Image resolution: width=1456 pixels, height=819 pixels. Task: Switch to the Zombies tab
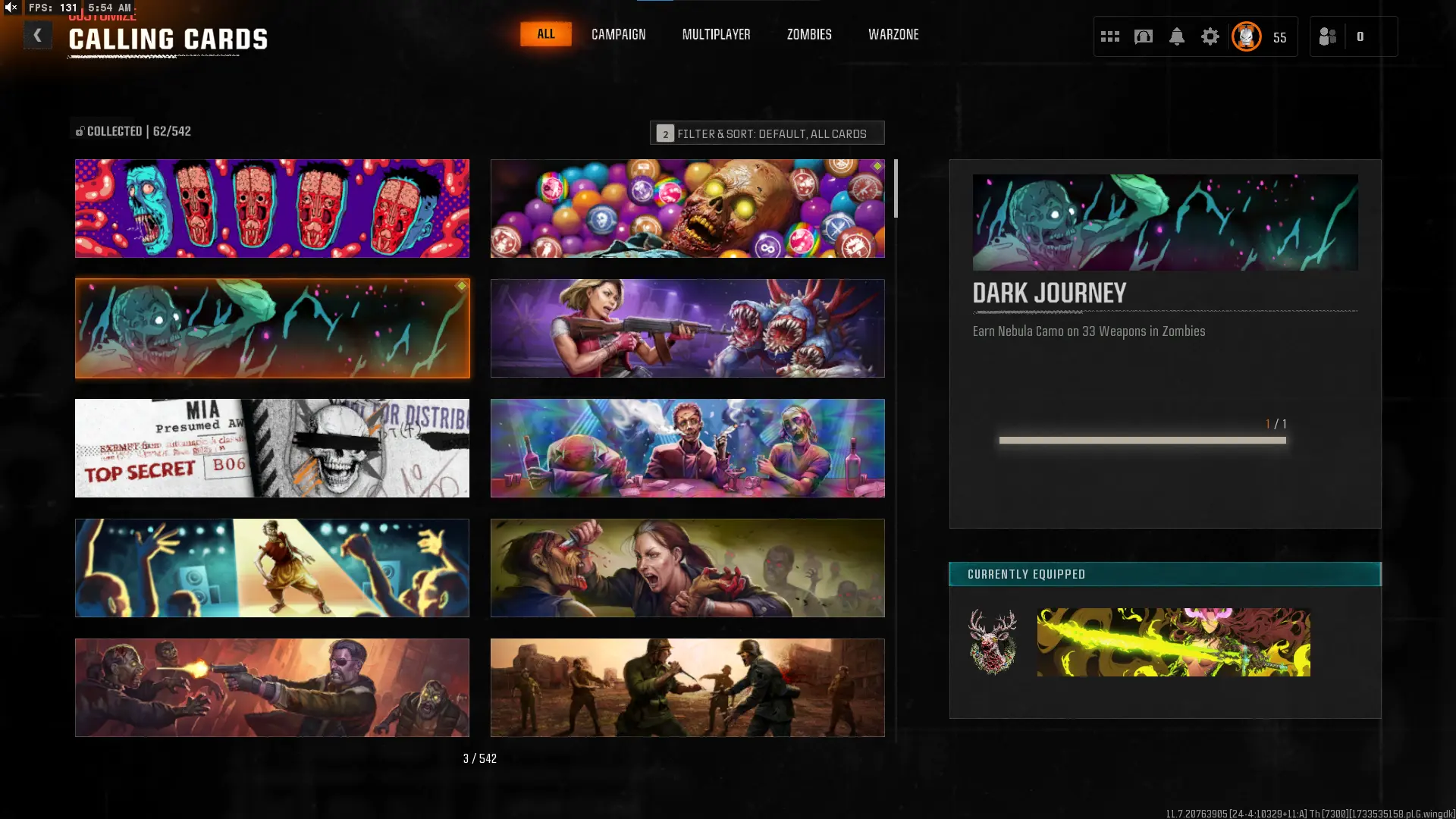[x=808, y=34]
